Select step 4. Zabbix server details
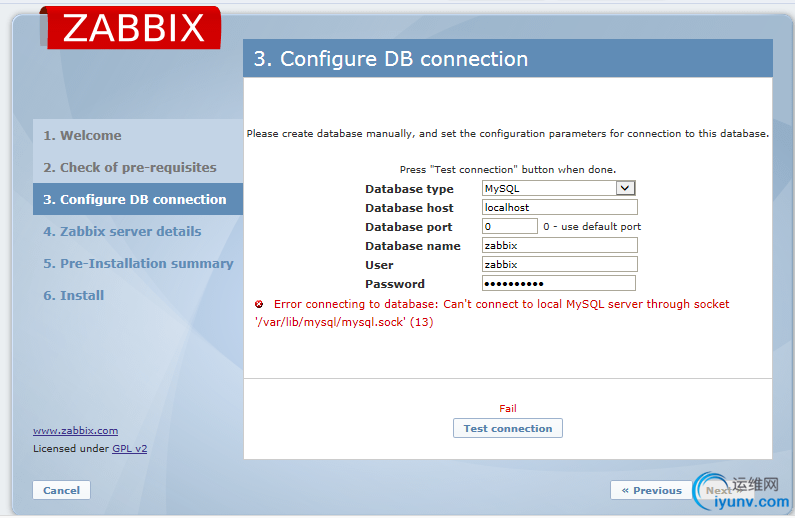The image size is (795, 518). [122, 231]
